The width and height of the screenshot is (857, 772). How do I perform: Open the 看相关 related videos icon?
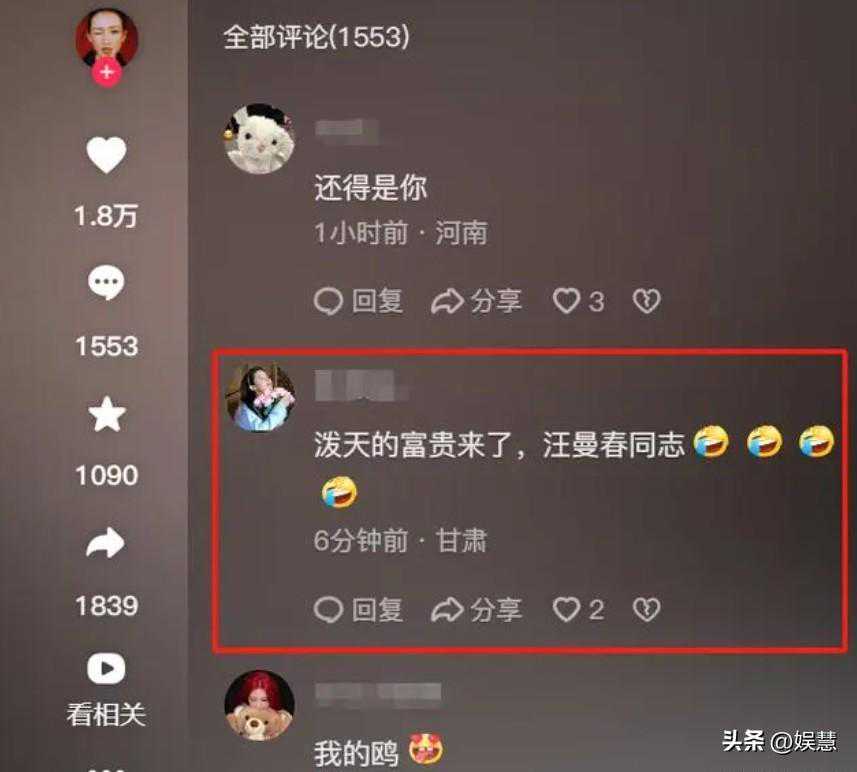click(x=106, y=668)
